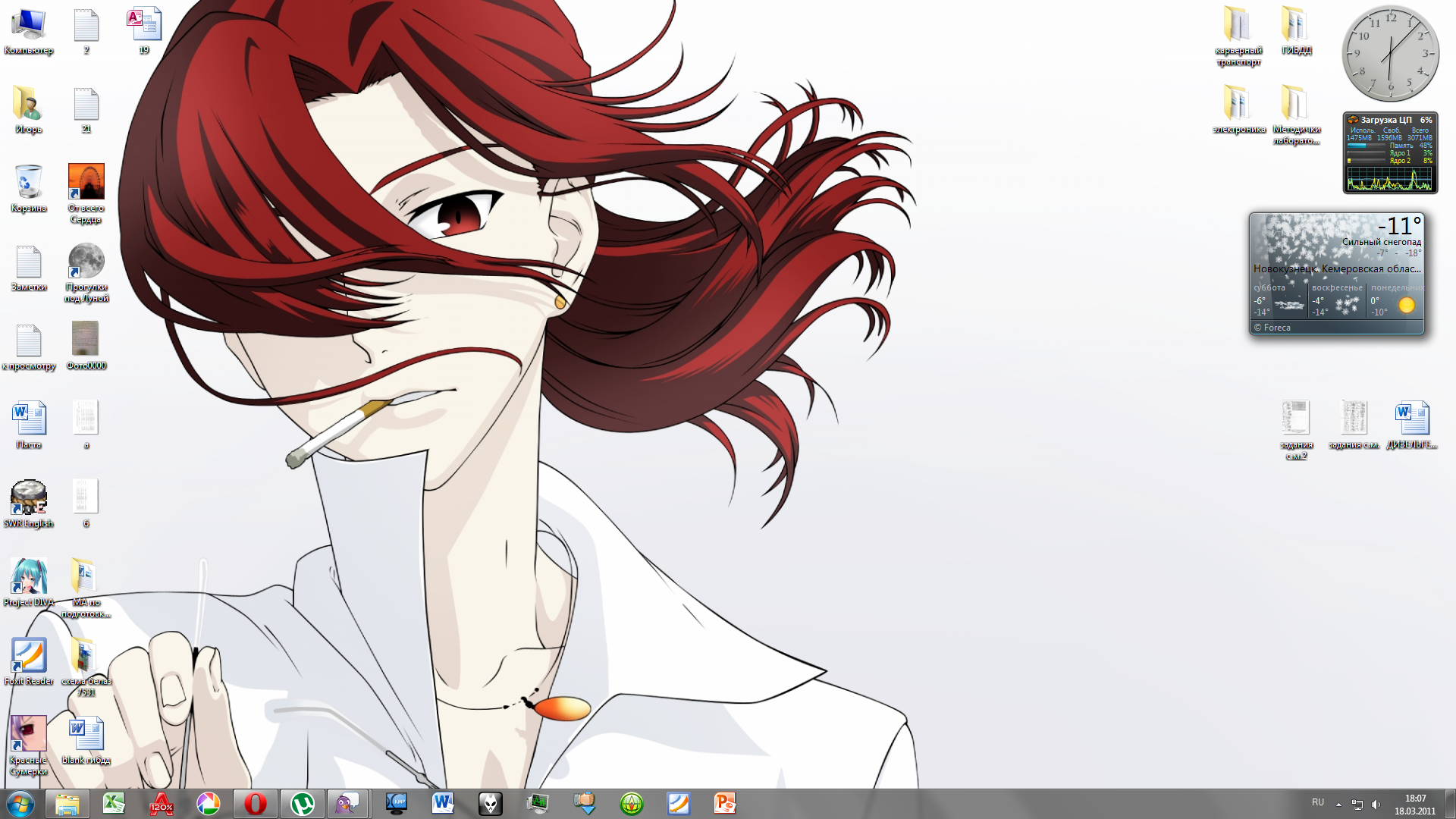
Task: Launch Foxit Reader from the desktop
Action: point(29,661)
